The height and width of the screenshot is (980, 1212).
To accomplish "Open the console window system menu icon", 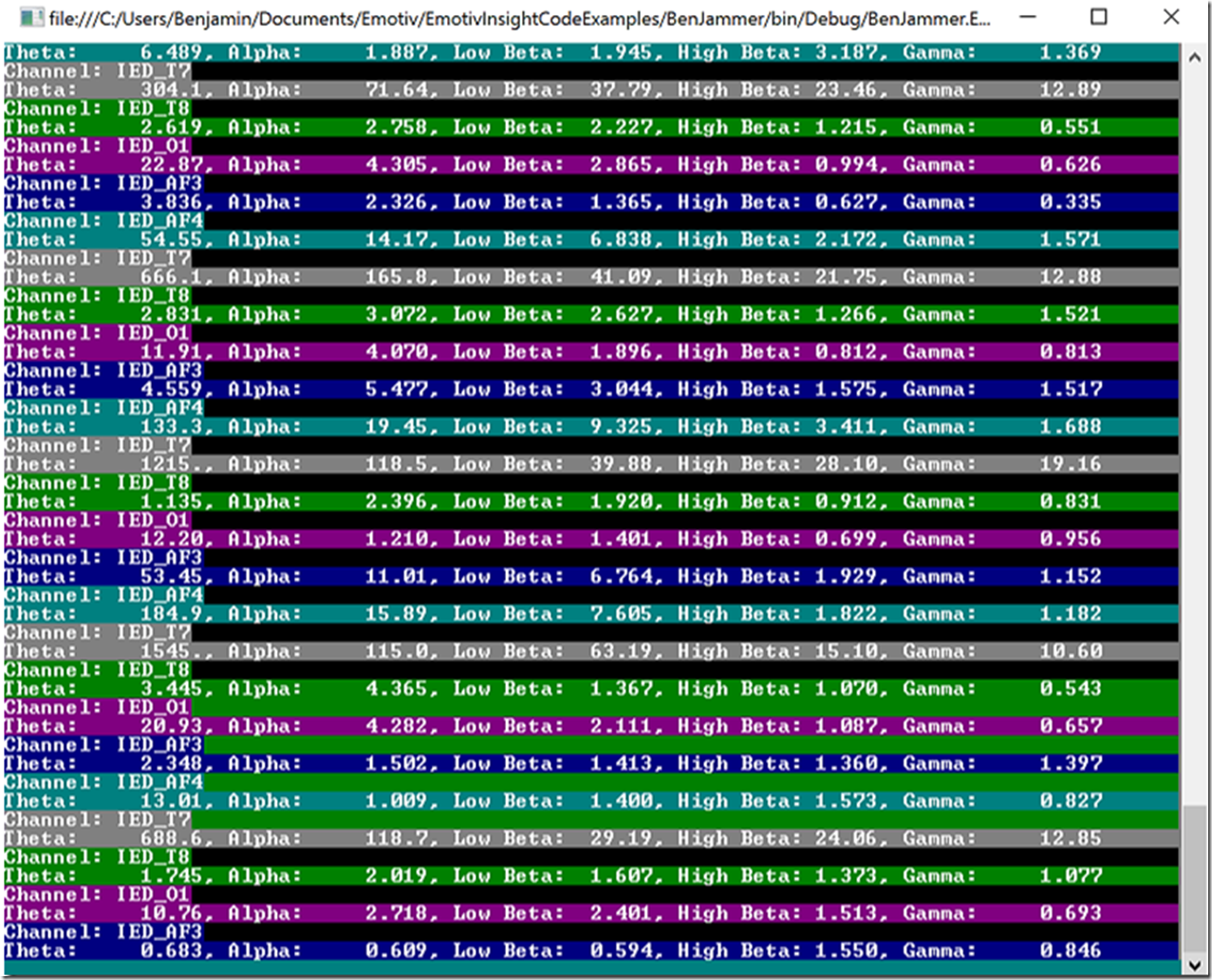I will click(x=31, y=17).
